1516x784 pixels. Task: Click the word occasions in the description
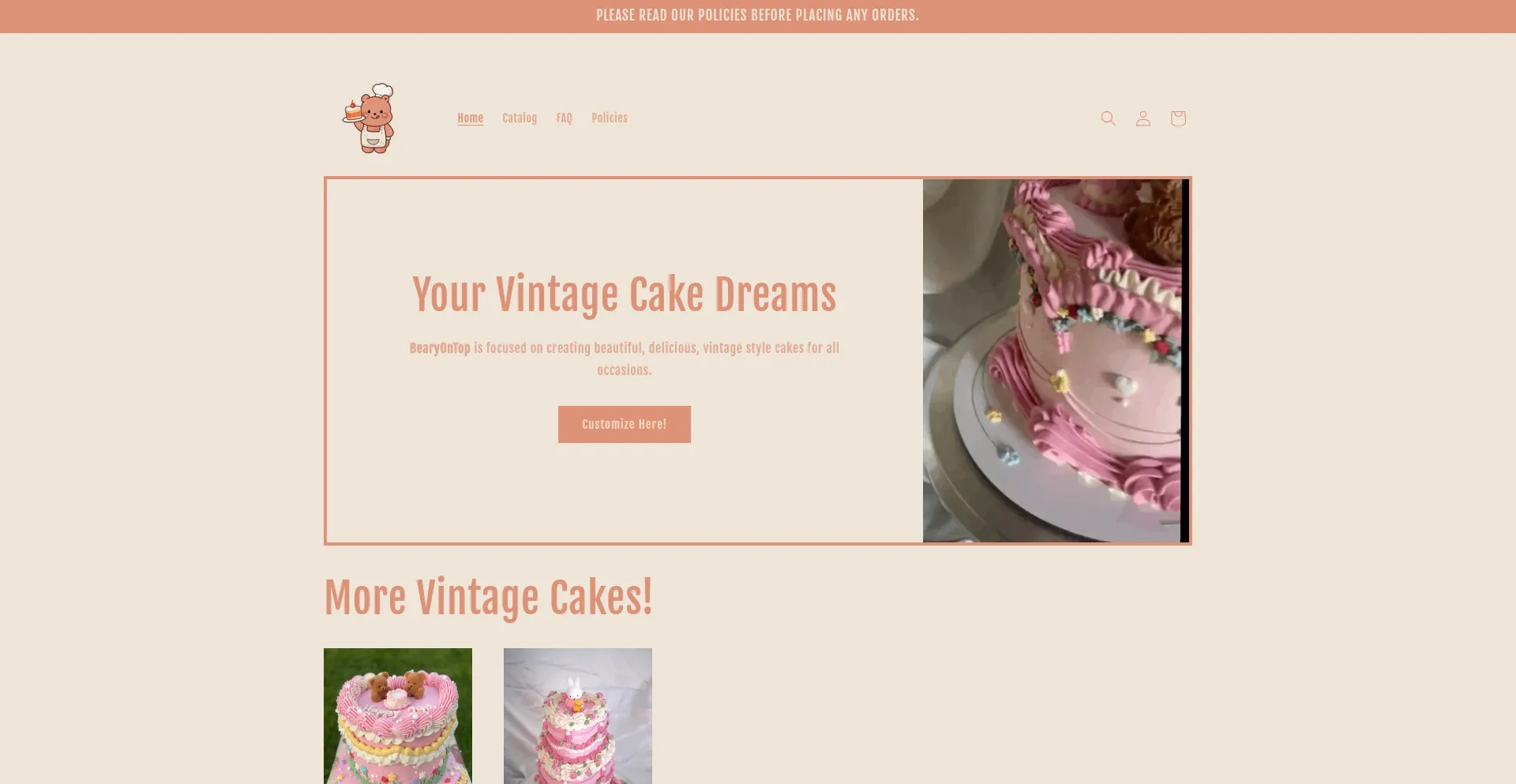624,370
